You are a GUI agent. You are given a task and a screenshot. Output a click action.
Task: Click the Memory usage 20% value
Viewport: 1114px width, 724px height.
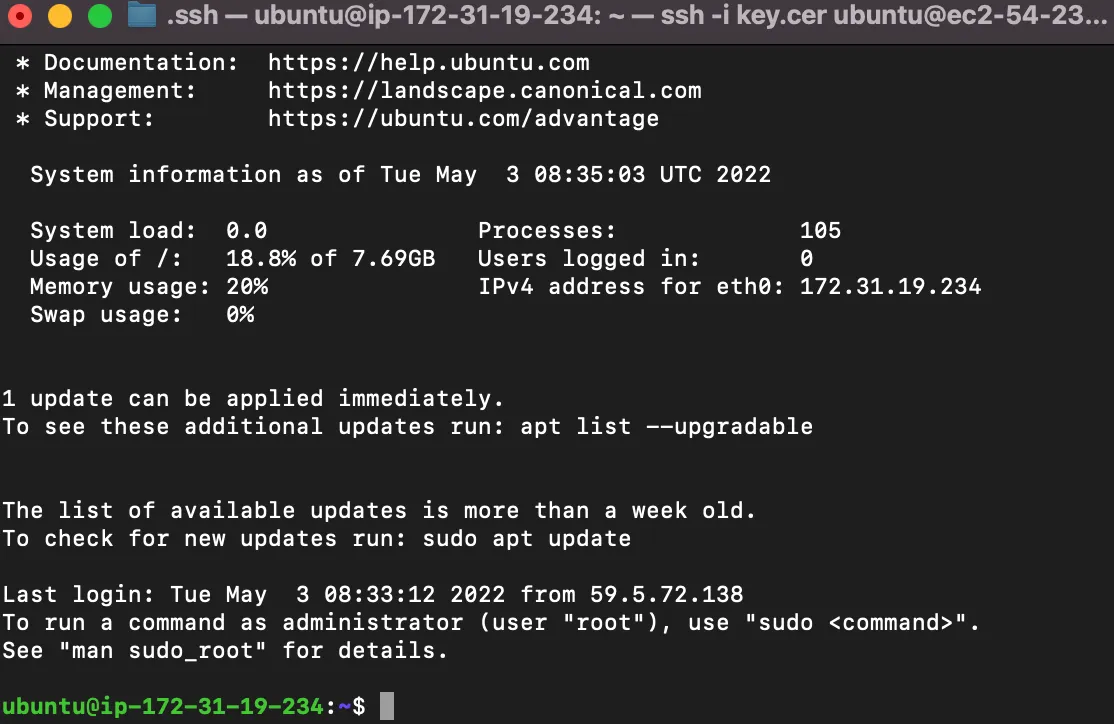click(247, 286)
